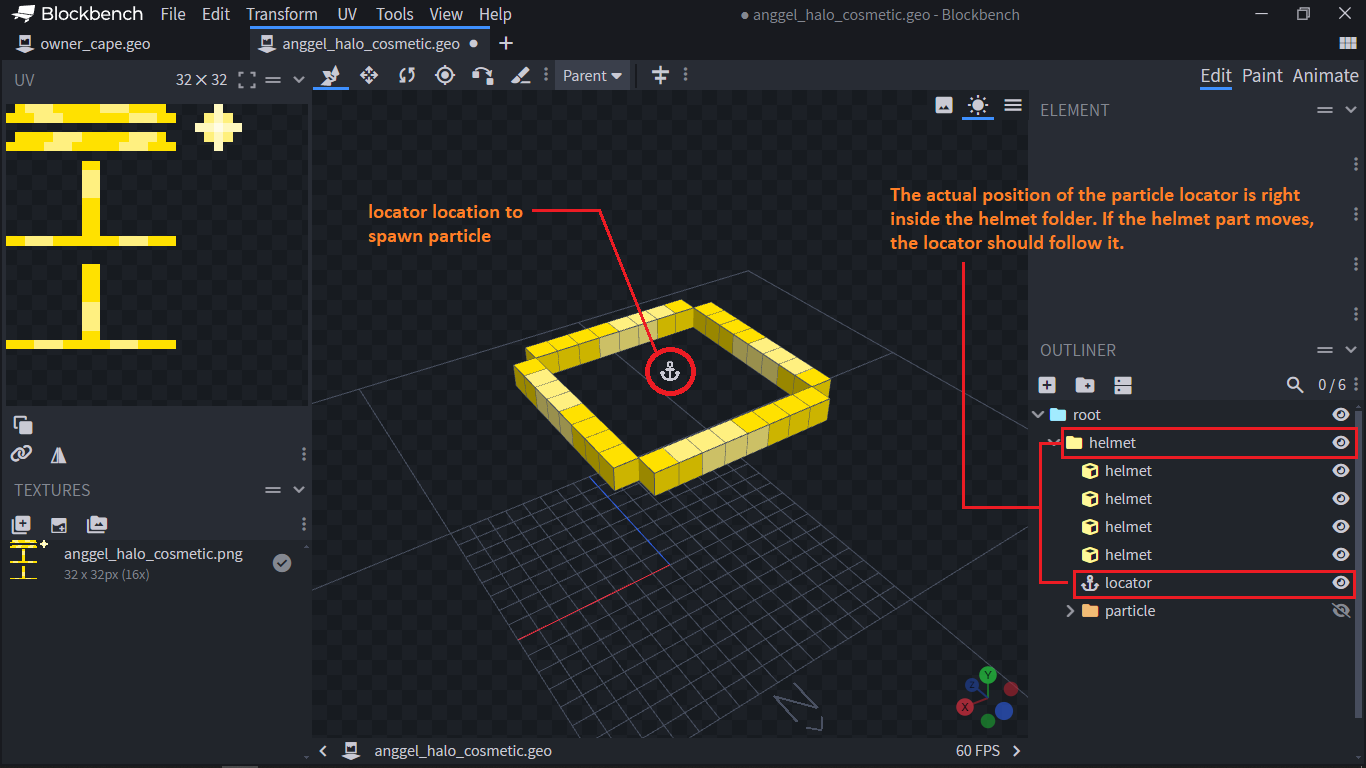Select the Pivot tool icon
Image resolution: width=1366 pixels, height=768 pixels.
tap(445, 76)
